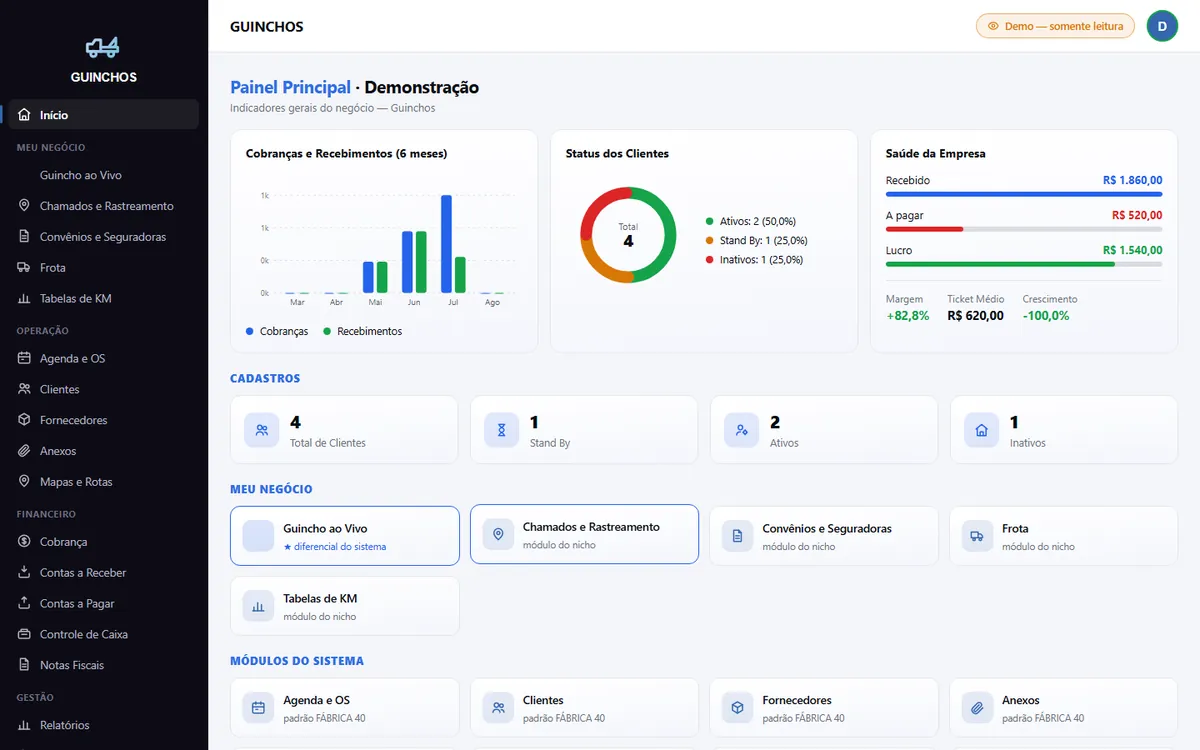Click the Stand By: 1 (25,0%) legend entry
The width and height of the screenshot is (1200, 750).
pyautogui.click(x=756, y=241)
